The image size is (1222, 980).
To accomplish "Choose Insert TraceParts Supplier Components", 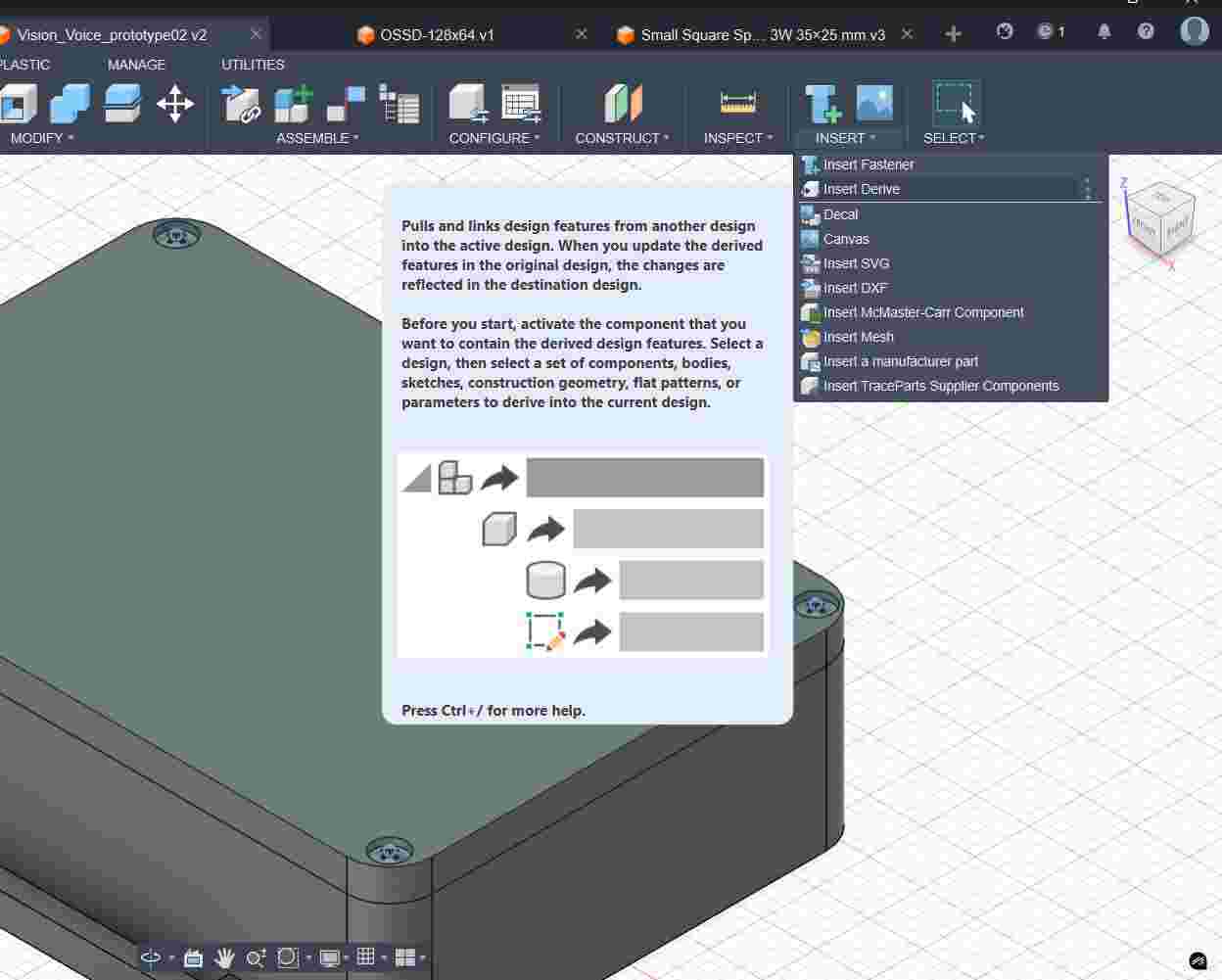I will (950, 386).
